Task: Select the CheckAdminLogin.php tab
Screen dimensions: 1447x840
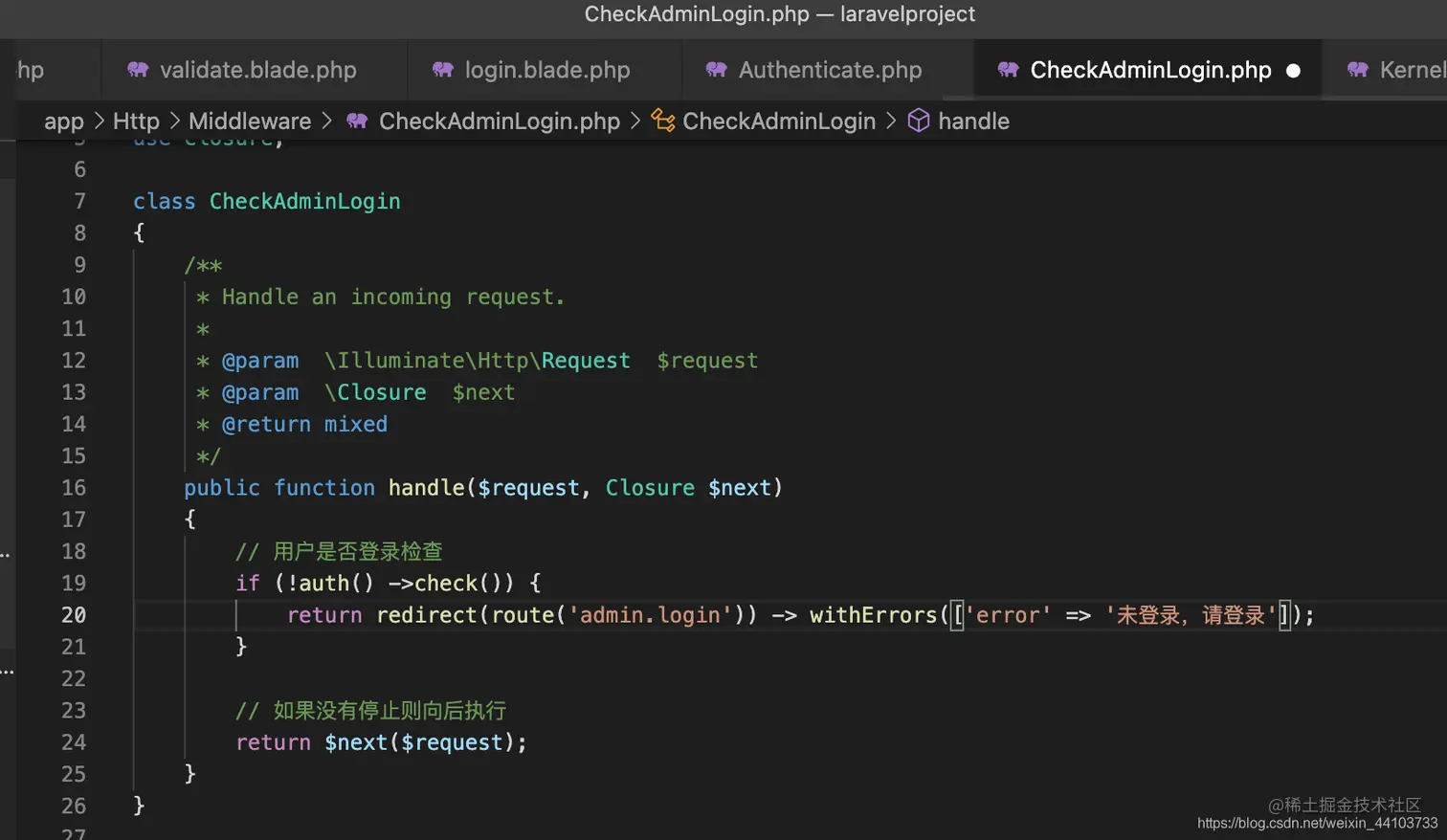Action: click(1147, 70)
